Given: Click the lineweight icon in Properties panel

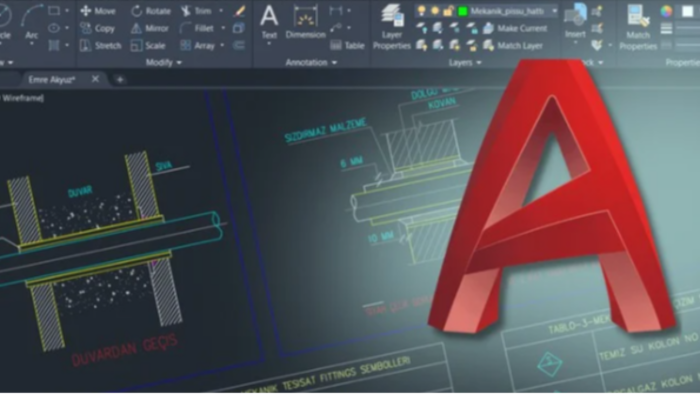Looking at the screenshot, I should [x=667, y=29].
